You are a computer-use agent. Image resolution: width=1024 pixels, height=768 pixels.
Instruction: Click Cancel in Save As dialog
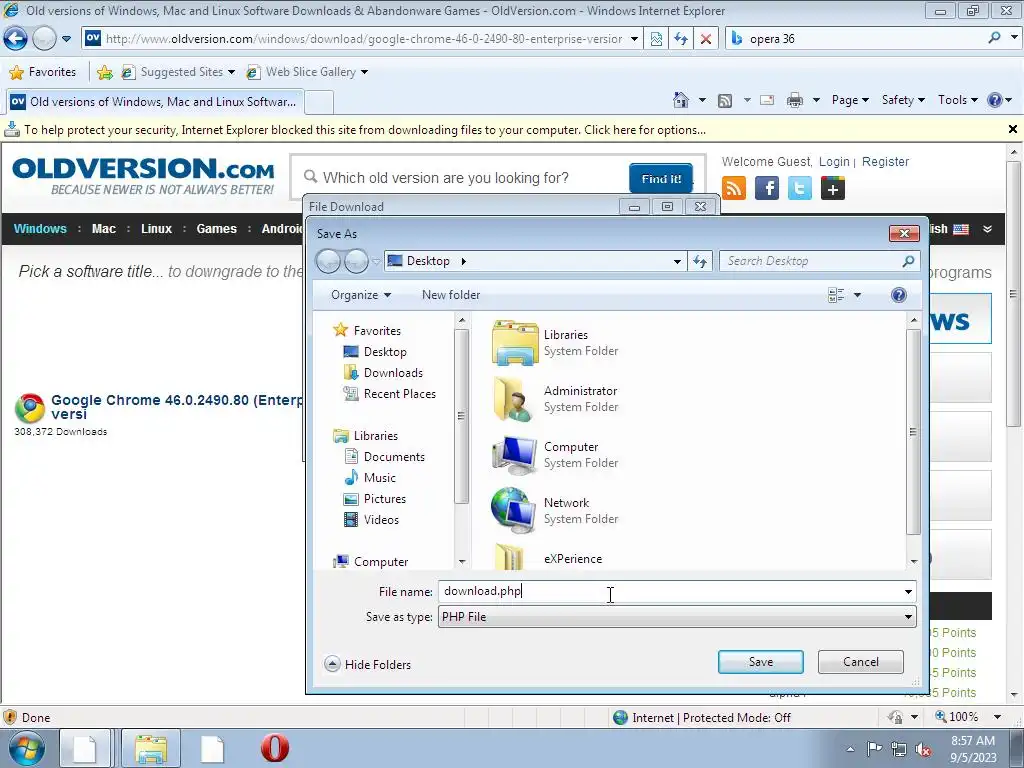(x=861, y=662)
